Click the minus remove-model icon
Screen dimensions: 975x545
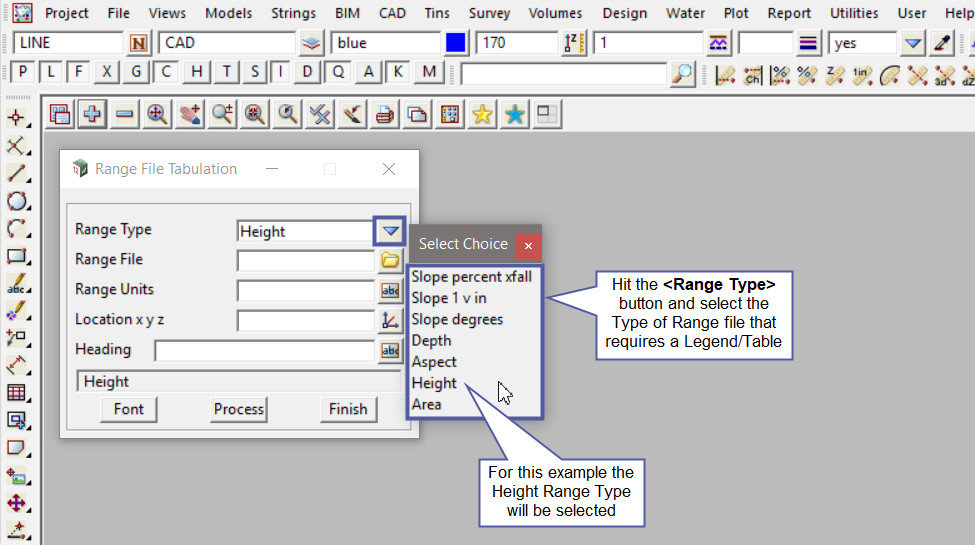(124, 114)
